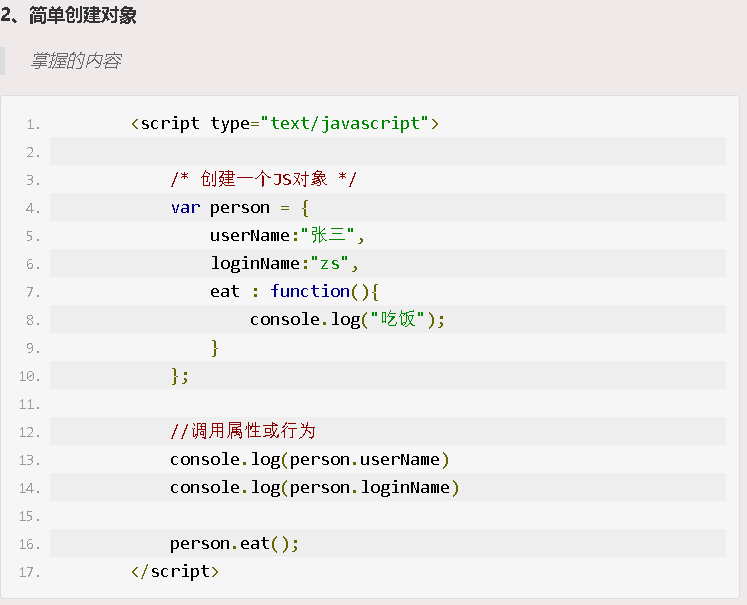
Task: Click the console.log("吃饭") line
Action: [347, 319]
